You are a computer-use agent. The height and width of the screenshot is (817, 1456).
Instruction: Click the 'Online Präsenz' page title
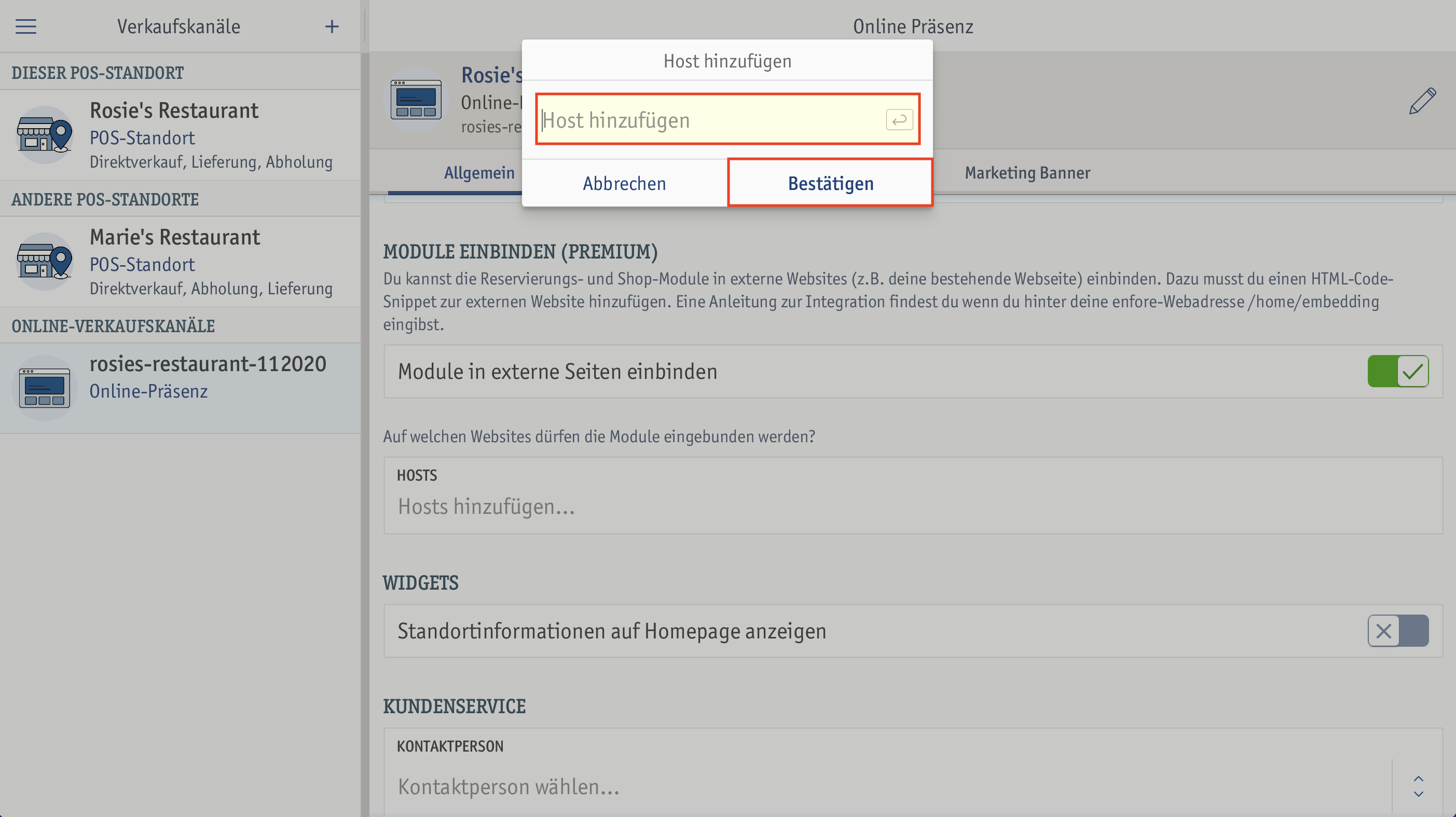pos(913,26)
